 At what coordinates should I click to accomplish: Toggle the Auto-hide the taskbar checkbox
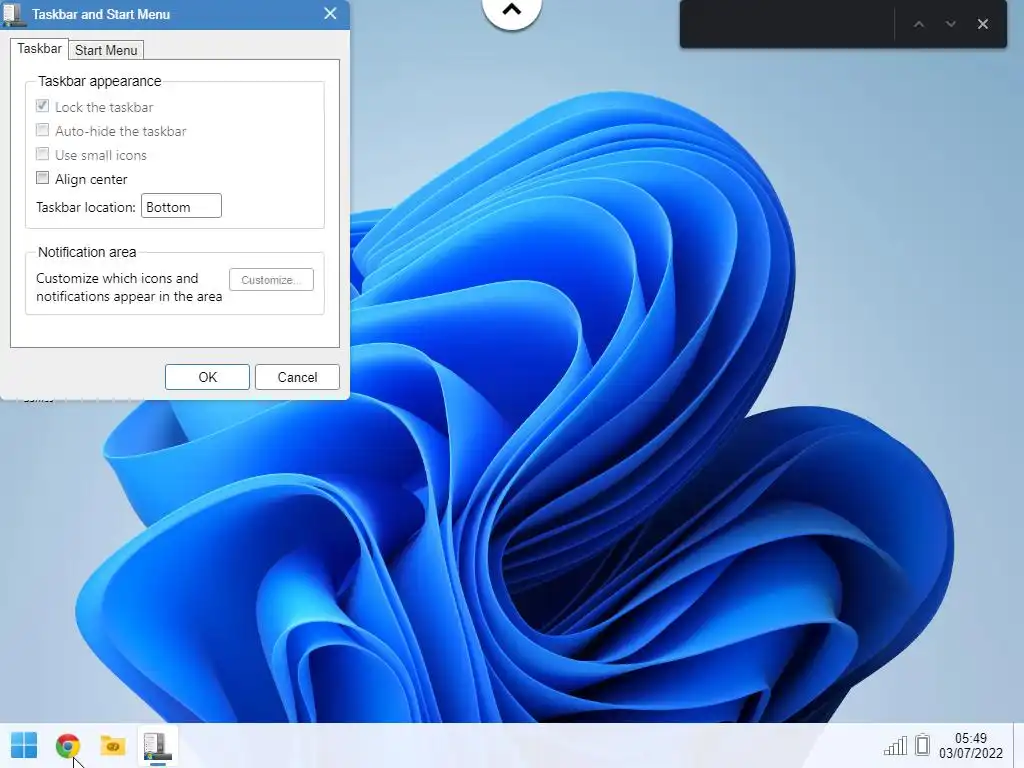coord(42,130)
